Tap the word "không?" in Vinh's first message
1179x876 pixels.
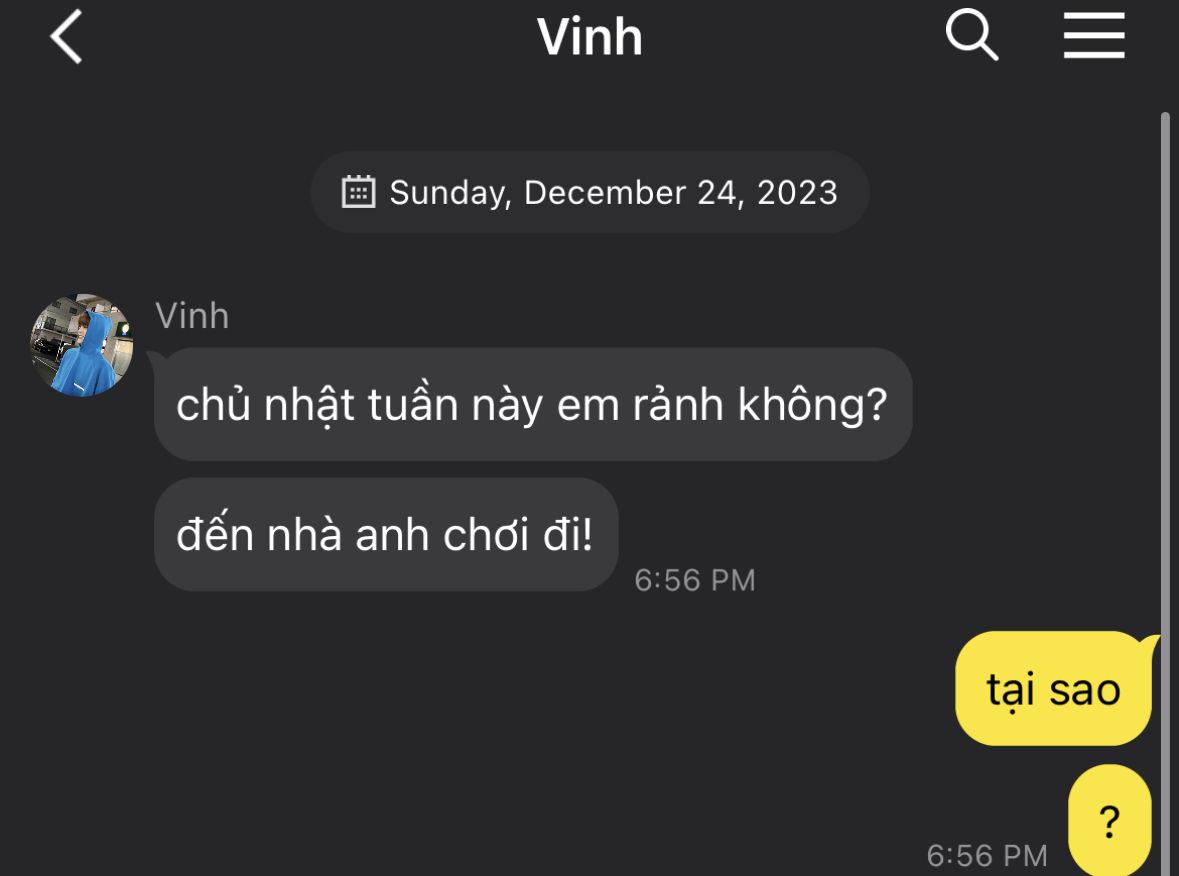tap(813, 405)
